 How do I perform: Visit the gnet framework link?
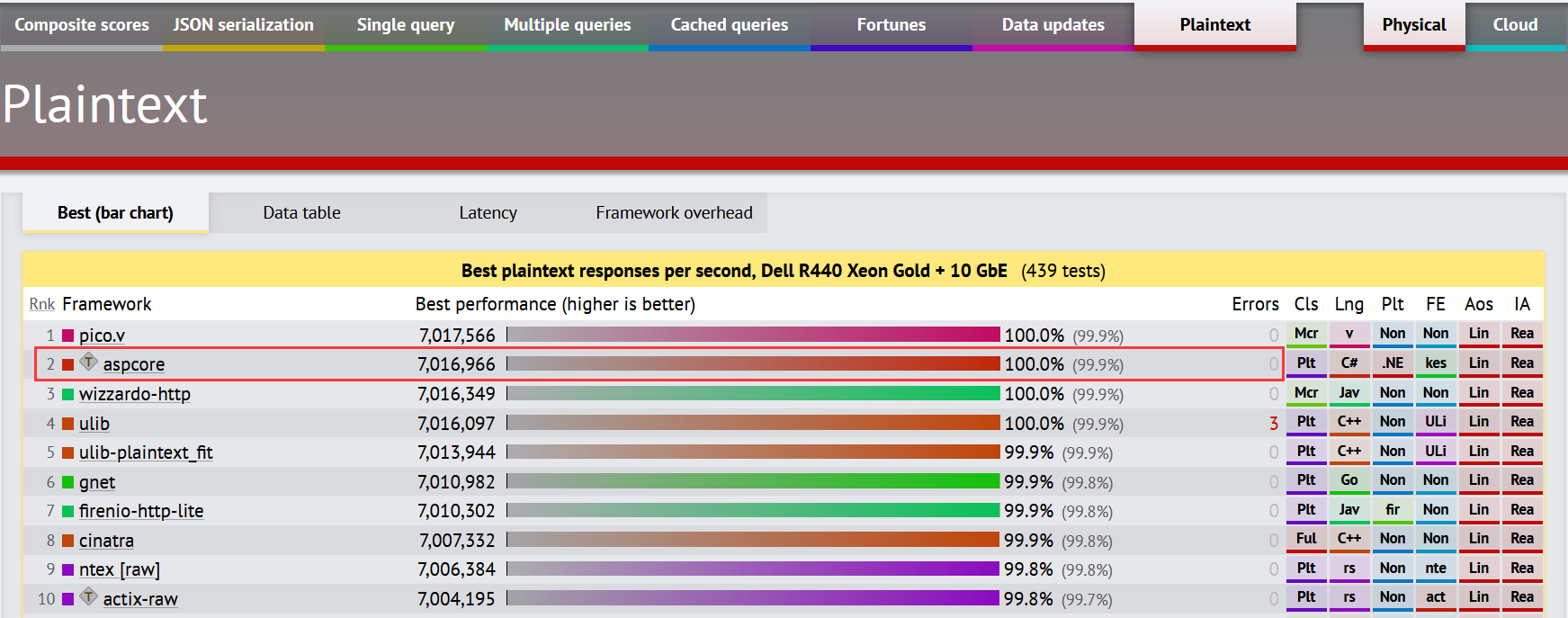97,482
